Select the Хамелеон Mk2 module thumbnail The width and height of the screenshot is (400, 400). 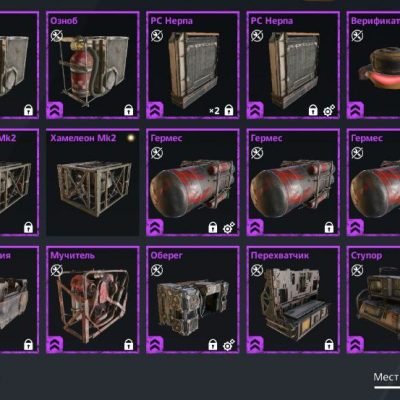point(93,182)
